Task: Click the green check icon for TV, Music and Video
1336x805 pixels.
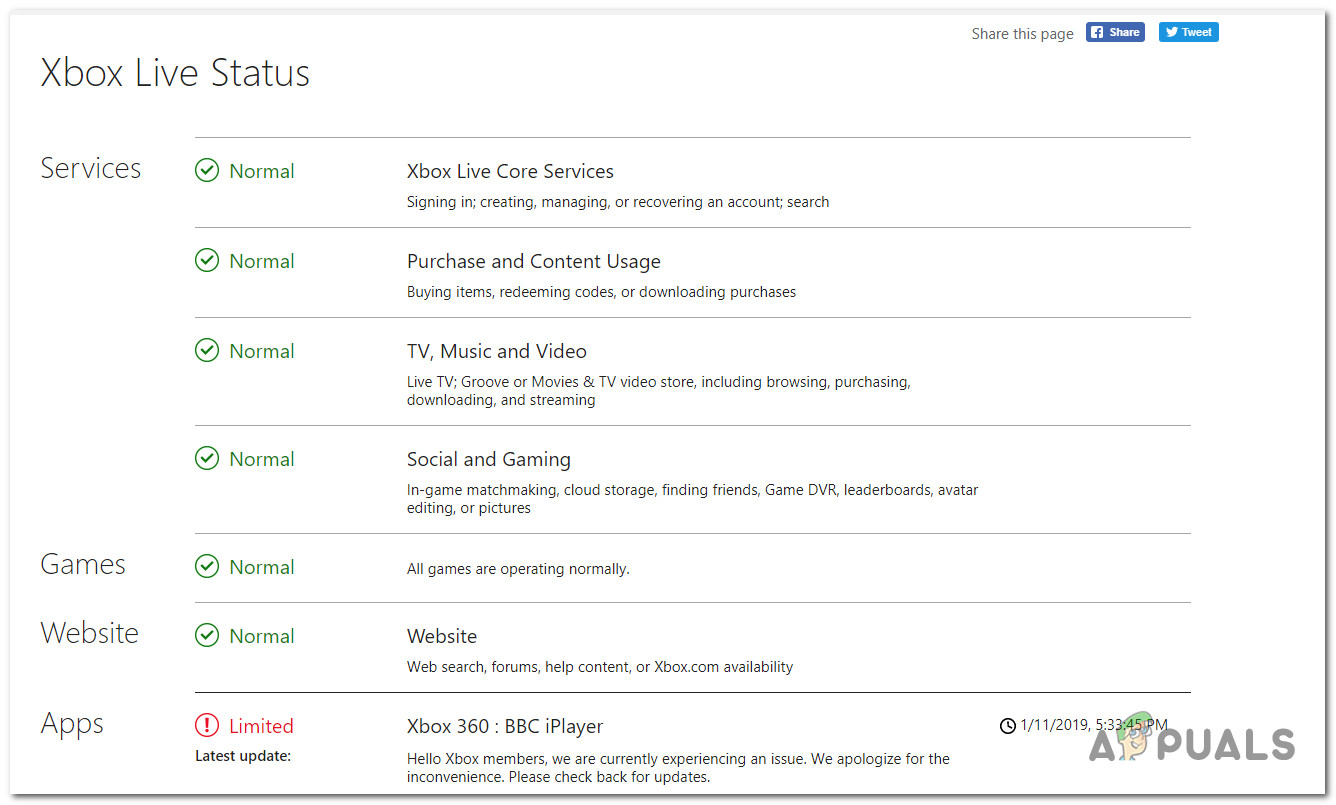Action: (x=207, y=351)
